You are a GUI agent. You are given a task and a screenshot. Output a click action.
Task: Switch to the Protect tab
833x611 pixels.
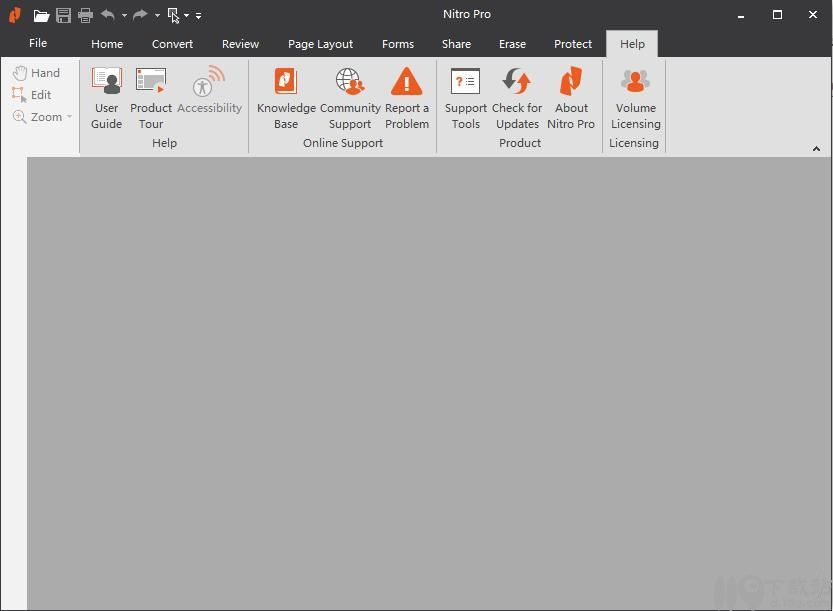pyautogui.click(x=573, y=44)
